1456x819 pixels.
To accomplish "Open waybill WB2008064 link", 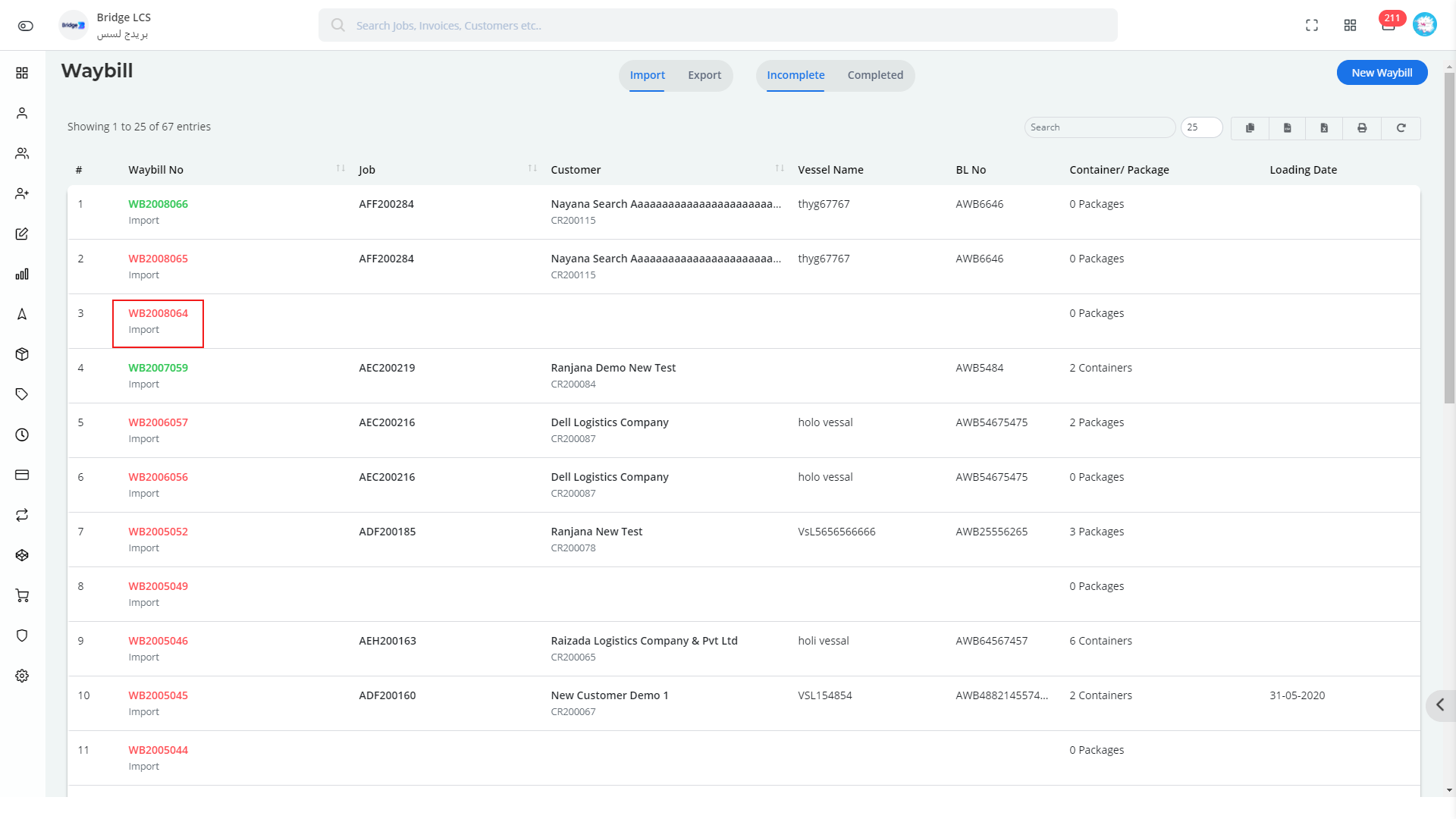I will coord(158,313).
